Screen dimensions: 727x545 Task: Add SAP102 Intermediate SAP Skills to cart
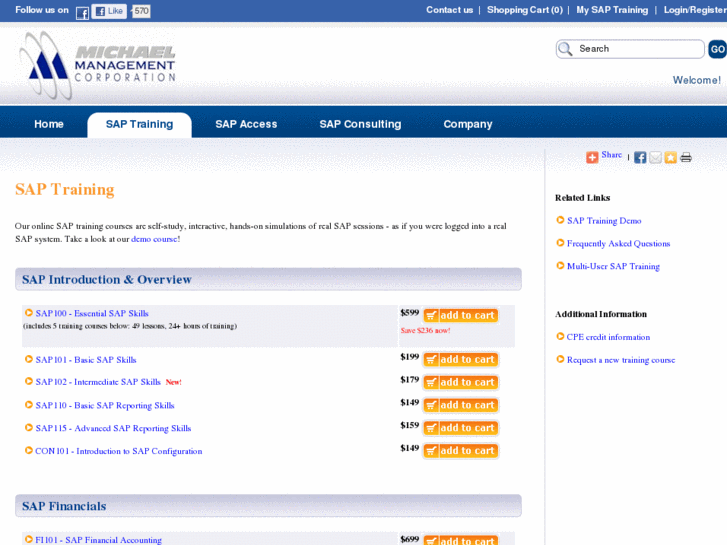pos(461,382)
